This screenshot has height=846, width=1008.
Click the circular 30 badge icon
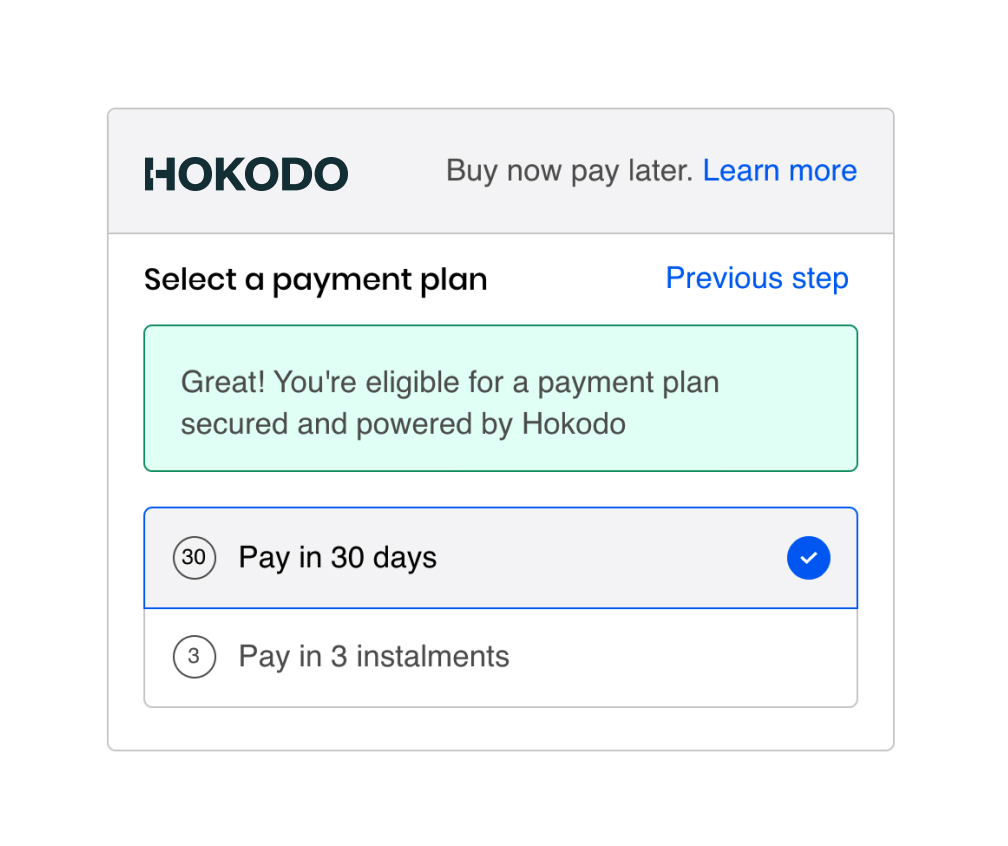coord(194,558)
